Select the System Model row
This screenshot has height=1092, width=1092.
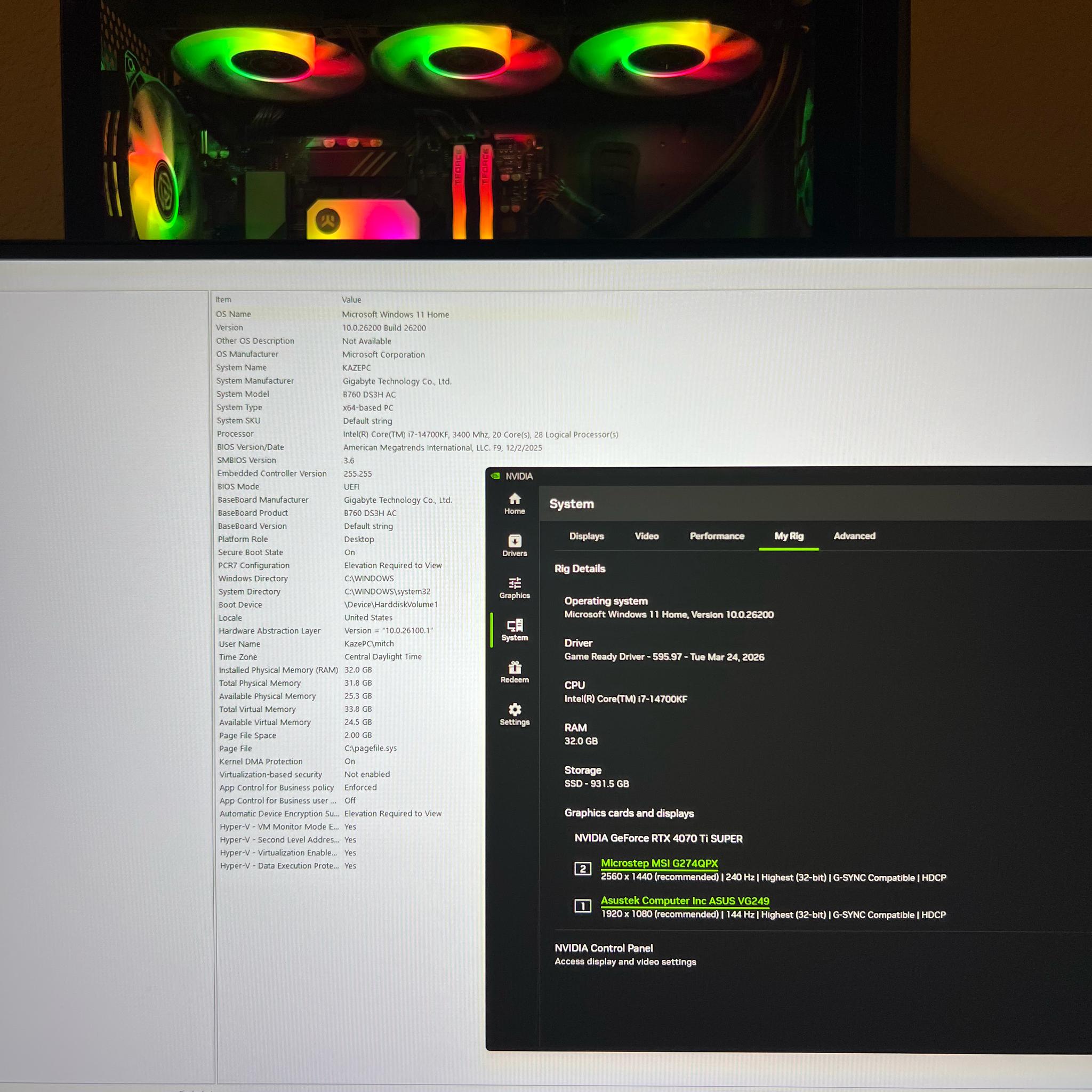point(307,394)
